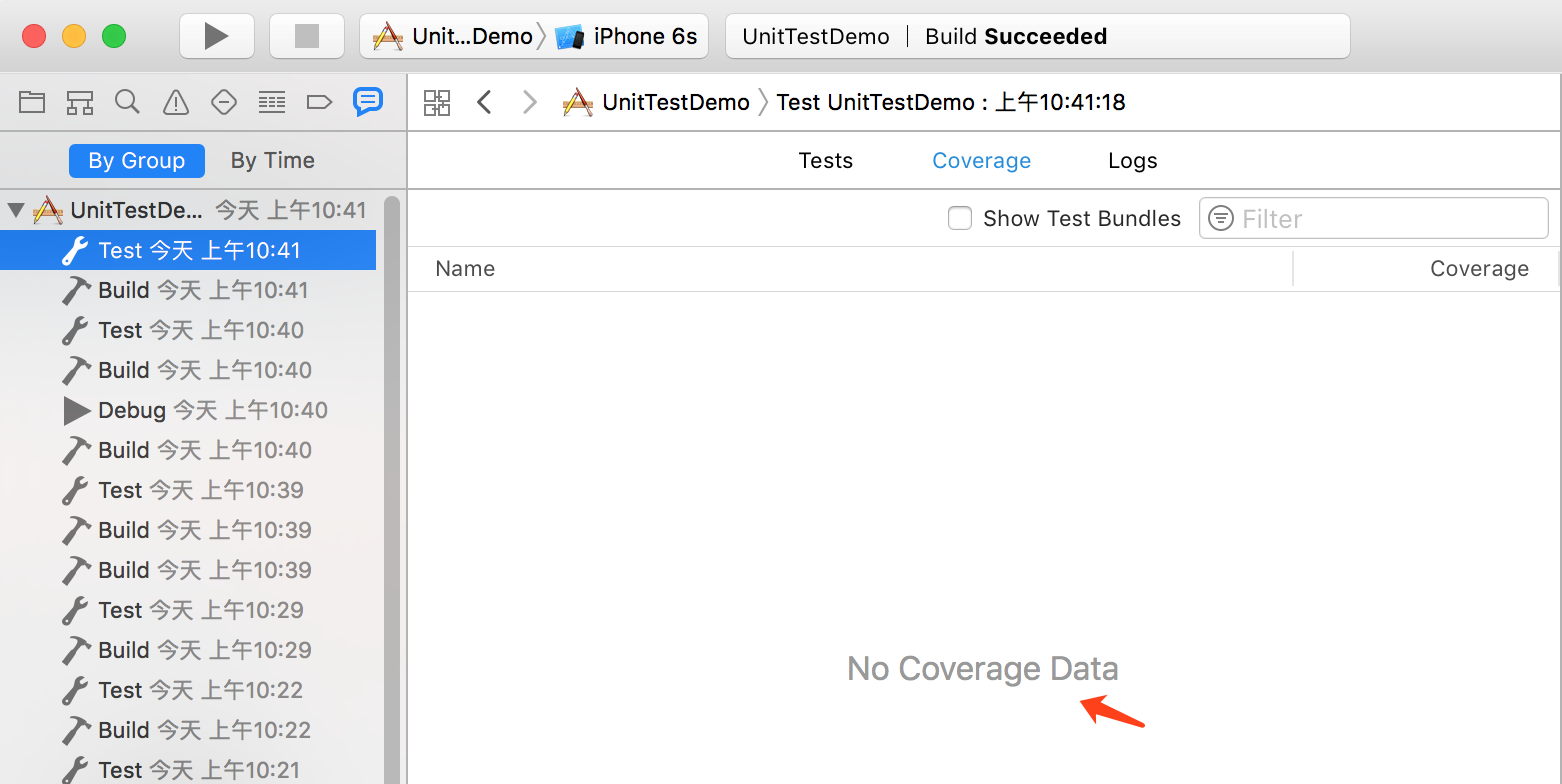Switch to the Tests tab
Screen dimensions: 1562x784
(x=826, y=161)
